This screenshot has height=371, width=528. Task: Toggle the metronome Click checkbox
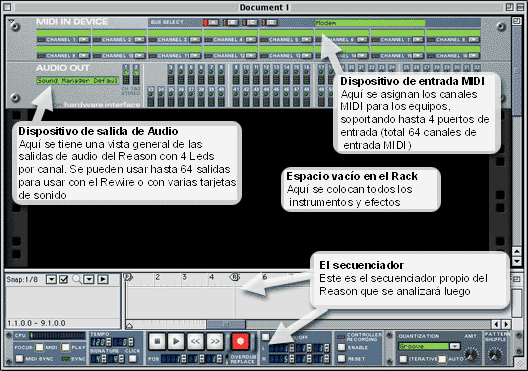(x=133, y=359)
